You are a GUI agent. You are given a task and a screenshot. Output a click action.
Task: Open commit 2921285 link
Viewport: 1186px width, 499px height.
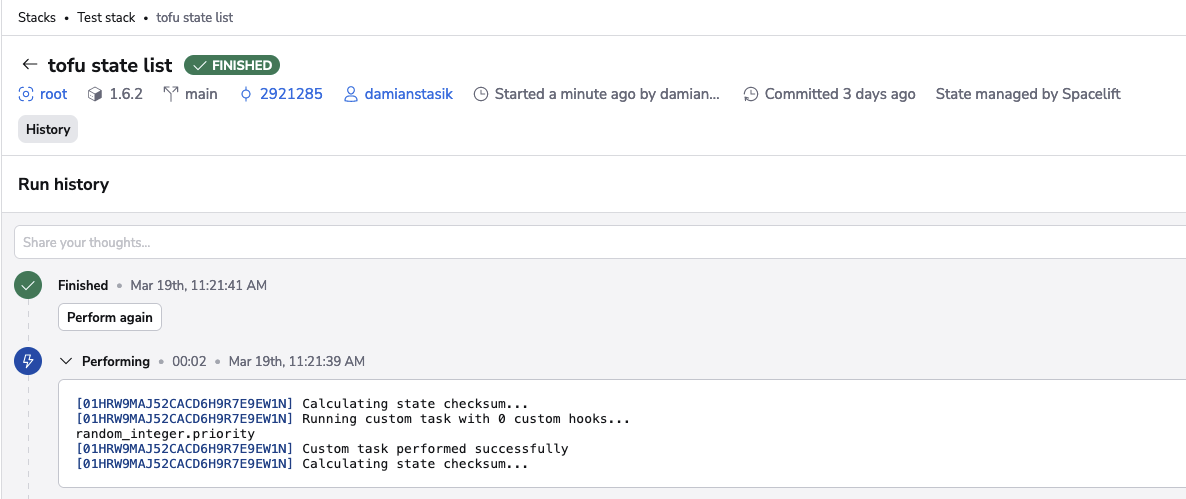(291, 94)
